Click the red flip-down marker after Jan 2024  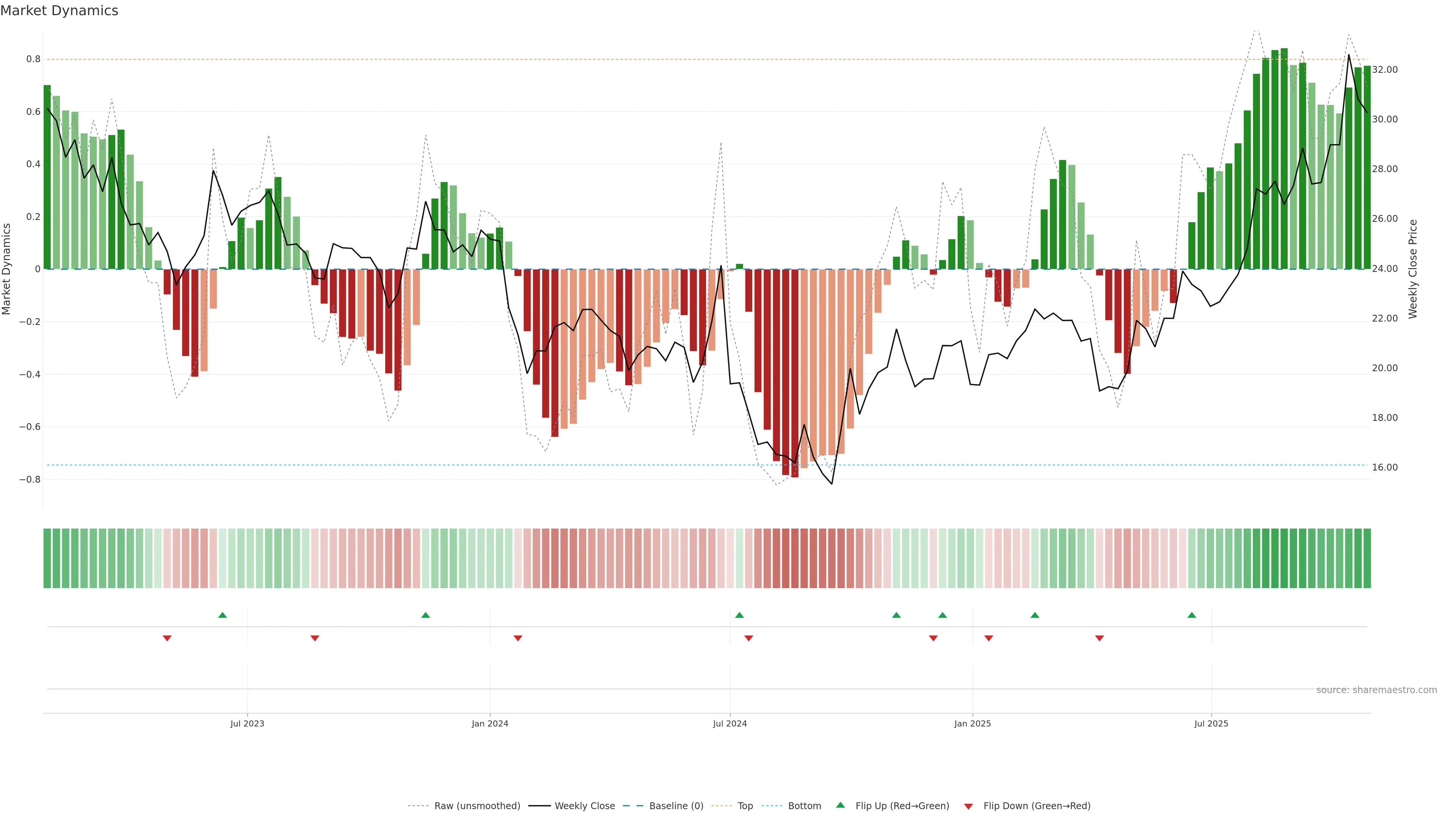[x=518, y=638]
